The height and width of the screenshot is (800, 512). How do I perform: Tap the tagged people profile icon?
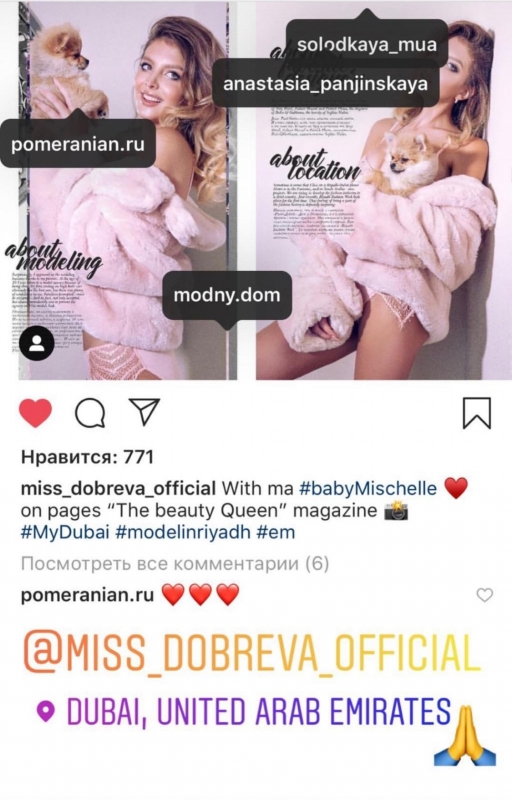(37, 343)
